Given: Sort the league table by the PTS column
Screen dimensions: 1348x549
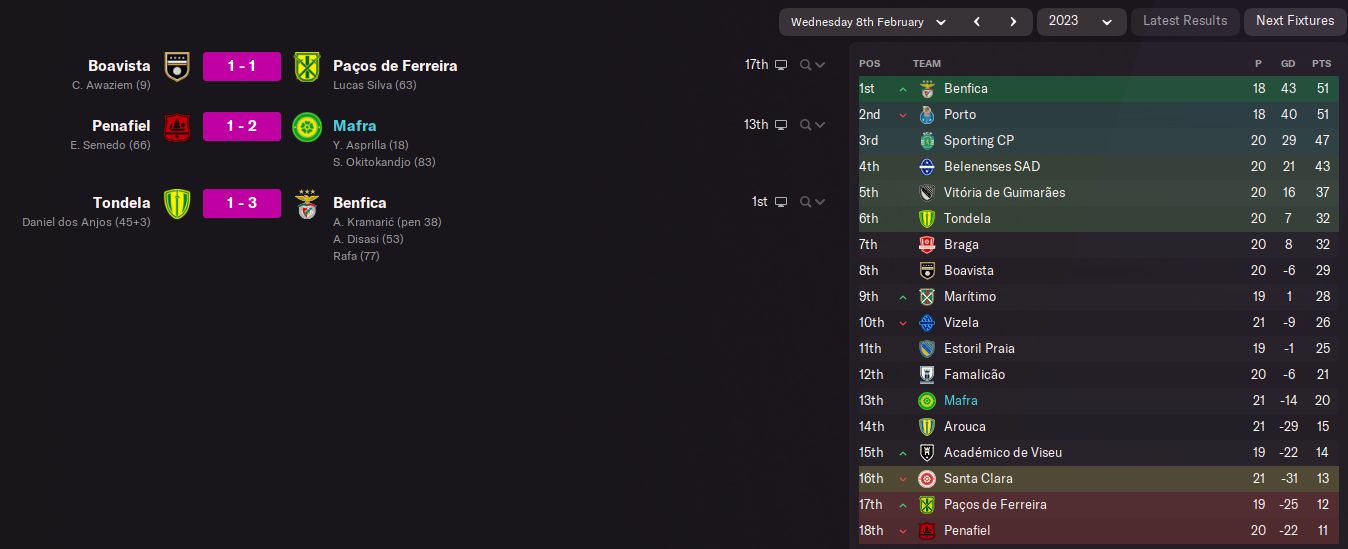Looking at the screenshot, I should [1321, 63].
